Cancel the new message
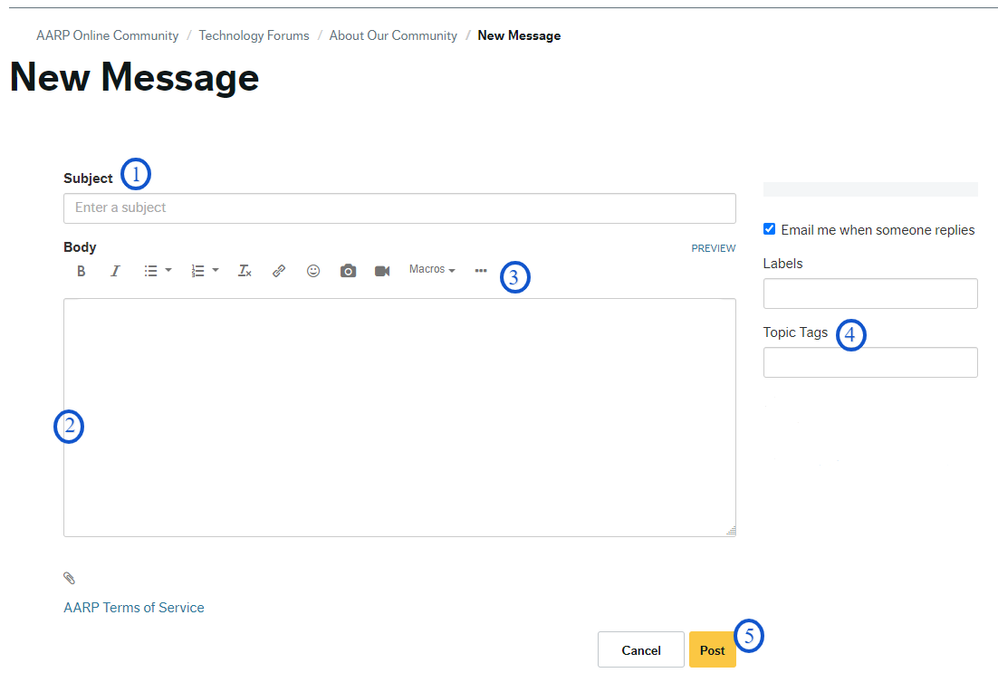The width and height of the screenshot is (998, 693). click(x=641, y=650)
